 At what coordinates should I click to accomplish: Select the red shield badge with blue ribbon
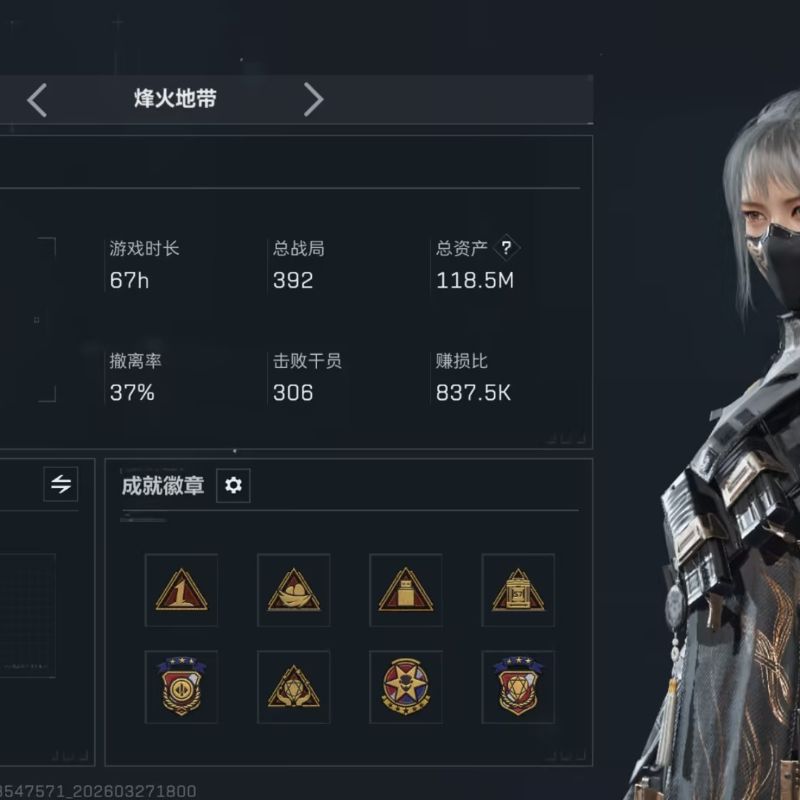click(x=182, y=687)
